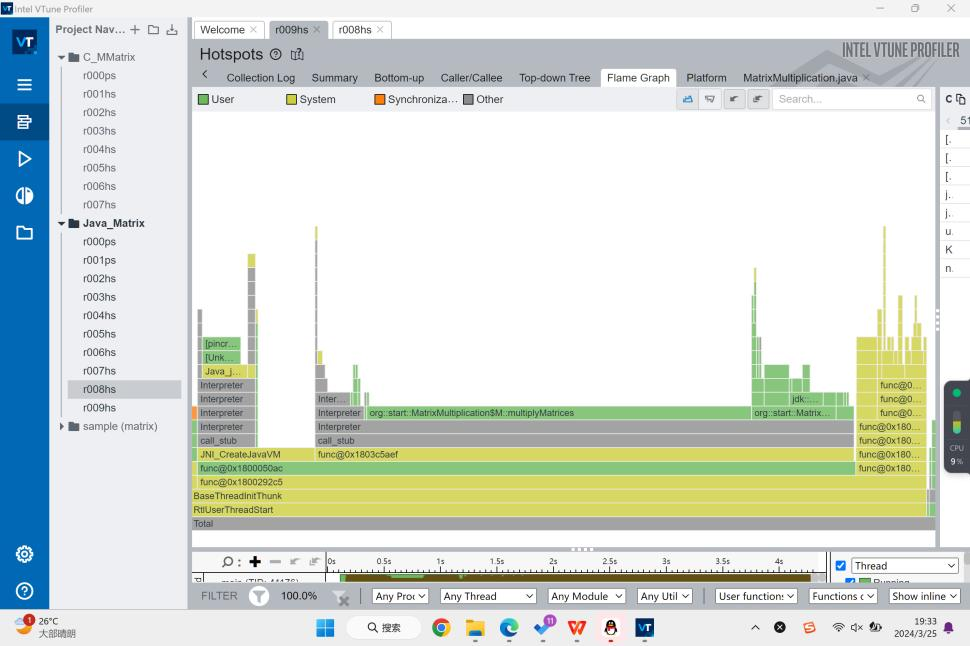
Task: Switch to the Welcome tab
Action: 222,30
